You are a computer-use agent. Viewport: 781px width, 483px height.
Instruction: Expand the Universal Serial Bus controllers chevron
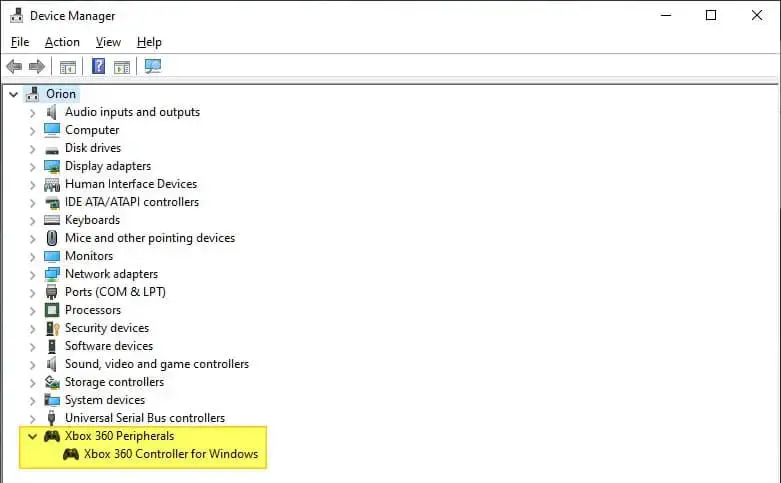click(x=32, y=419)
